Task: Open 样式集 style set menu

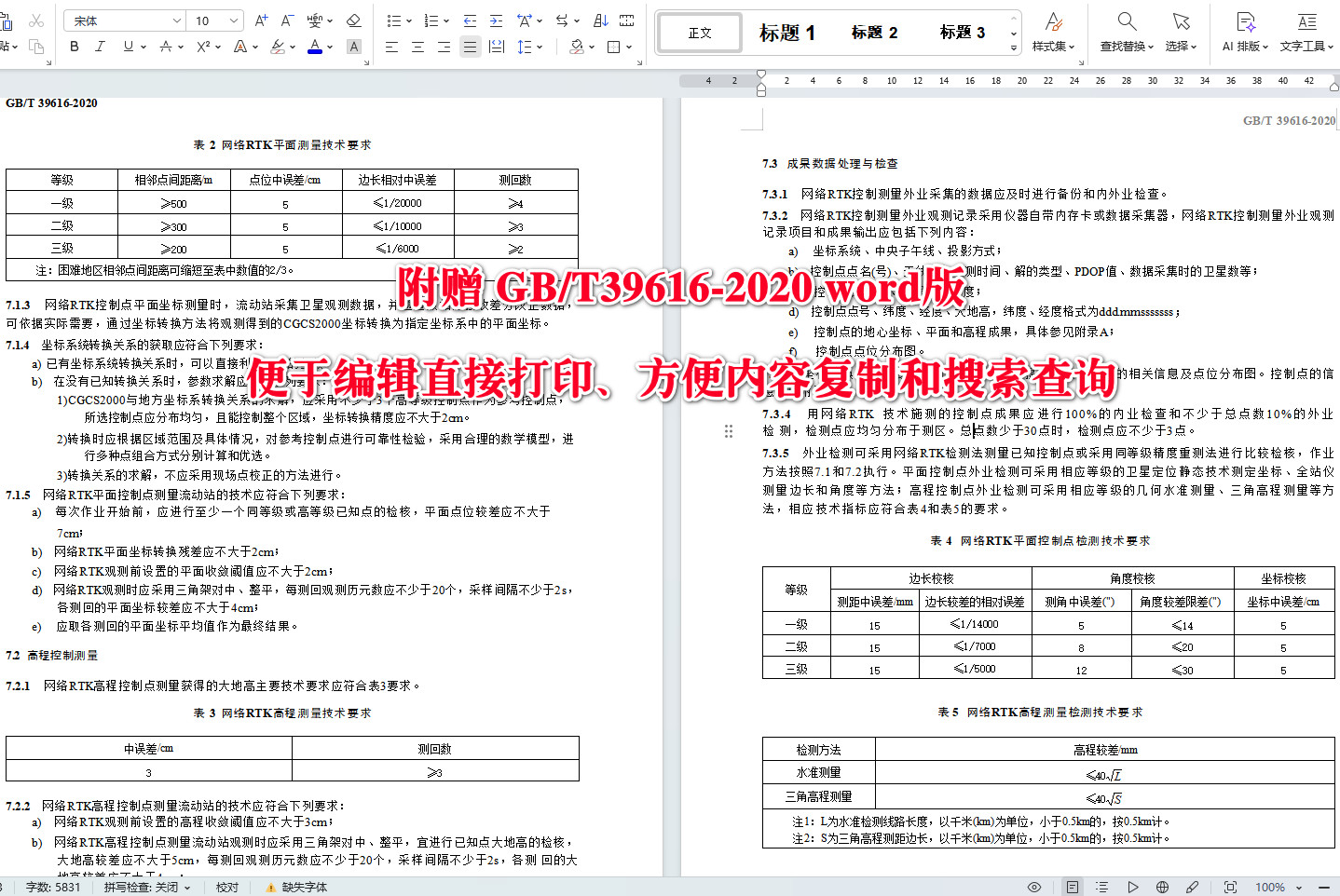Action: tap(1053, 32)
